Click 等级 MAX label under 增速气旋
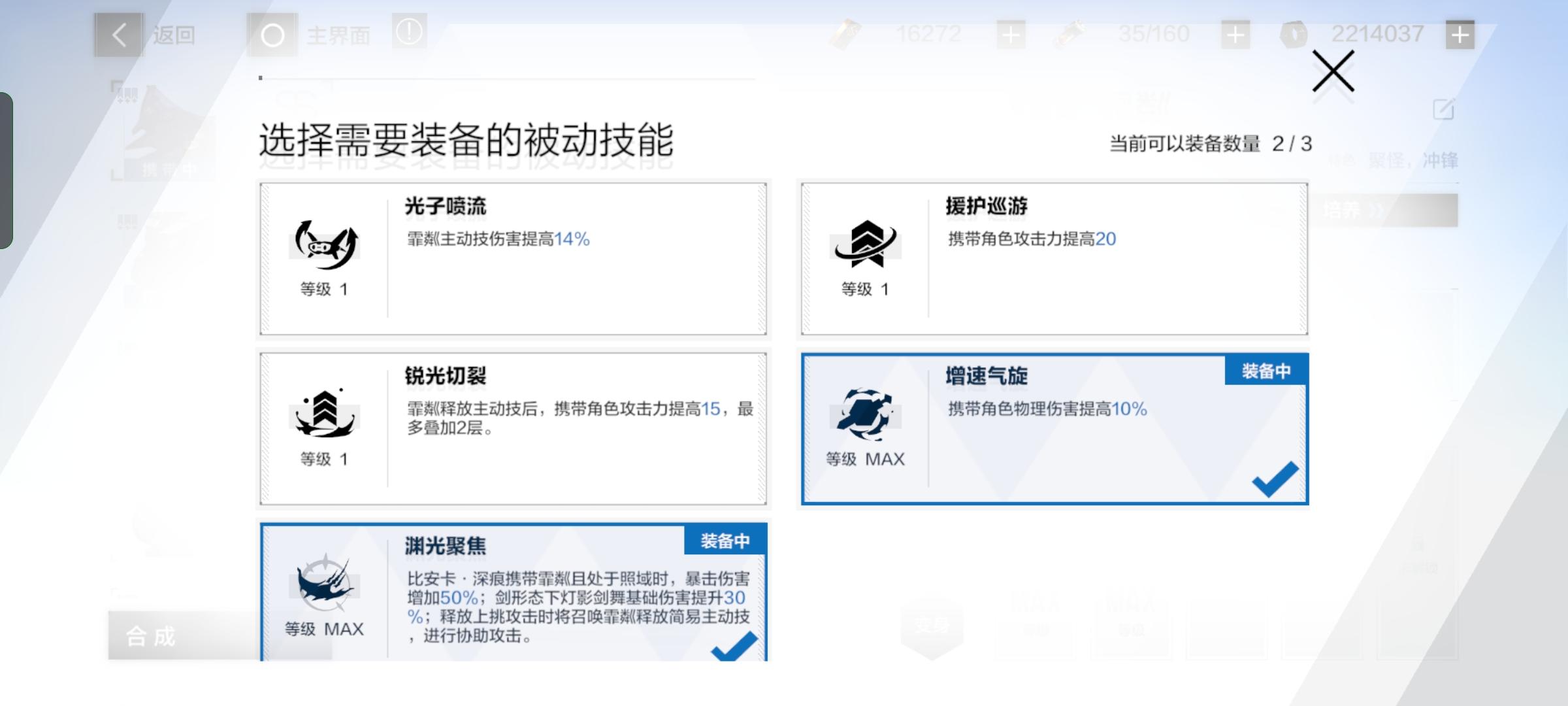This screenshot has height=706, width=1568. 865,459
